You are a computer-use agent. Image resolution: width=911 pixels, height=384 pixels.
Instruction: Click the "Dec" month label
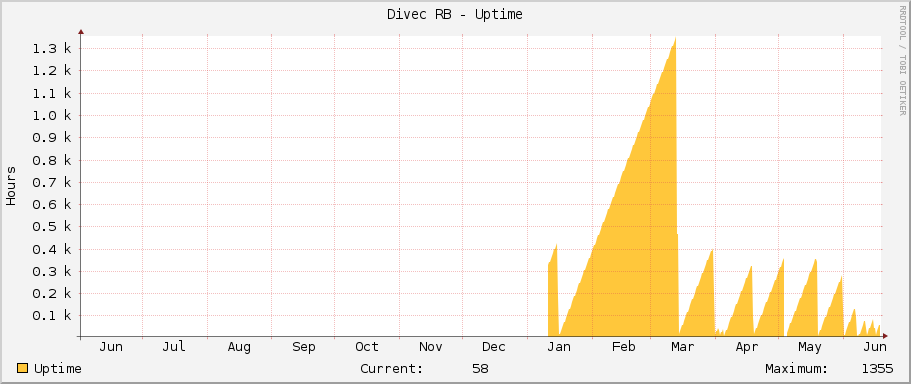[494, 347]
